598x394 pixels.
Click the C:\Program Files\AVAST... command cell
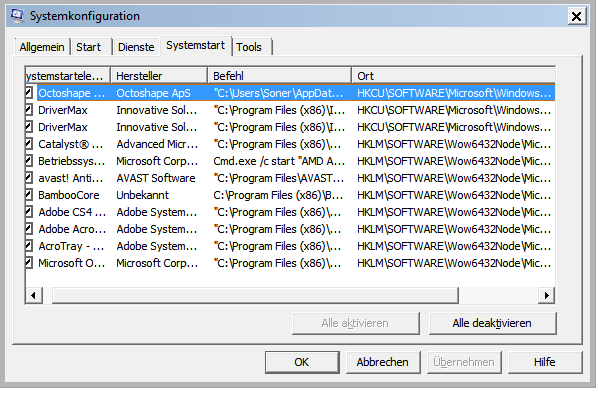coord(279,178)
